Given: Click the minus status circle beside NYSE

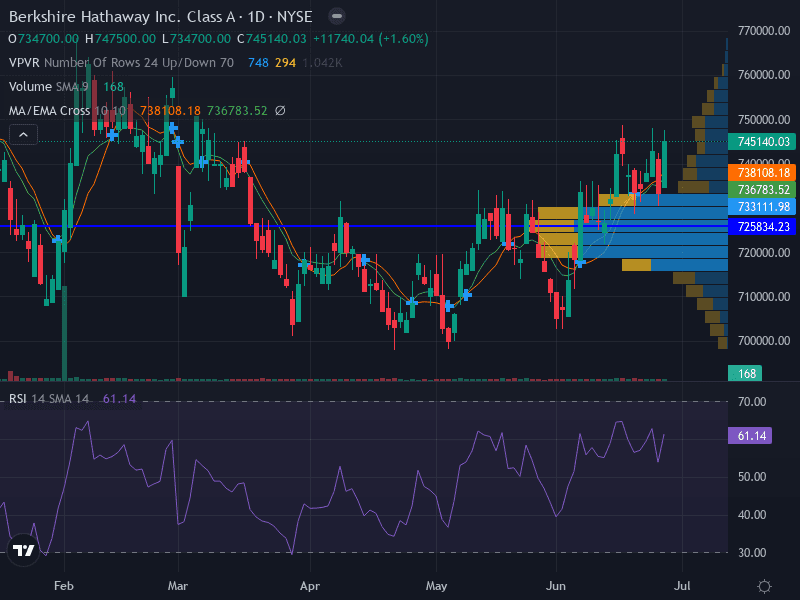Looking at the screenshot, I should coord(337,16).
